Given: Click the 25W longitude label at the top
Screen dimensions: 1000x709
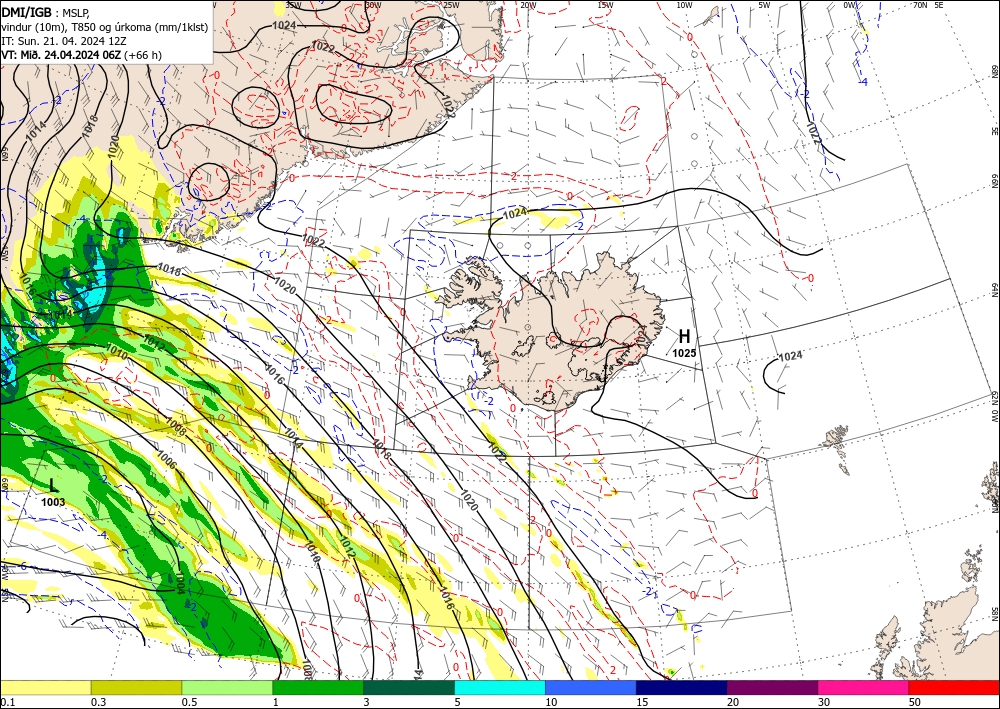Looking at the screenshot, I should 450,5.
